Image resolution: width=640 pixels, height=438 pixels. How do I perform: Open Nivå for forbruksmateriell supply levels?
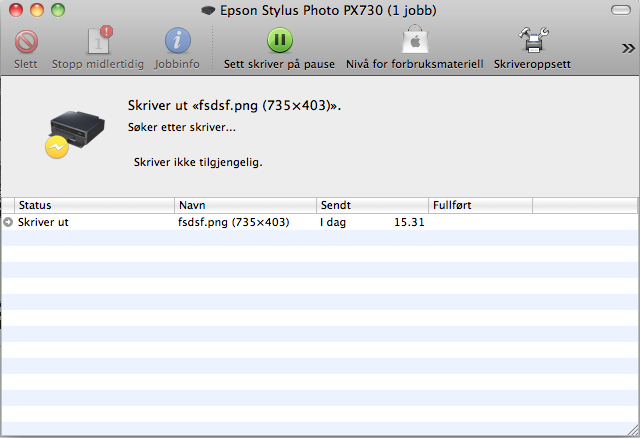point(415,40)
